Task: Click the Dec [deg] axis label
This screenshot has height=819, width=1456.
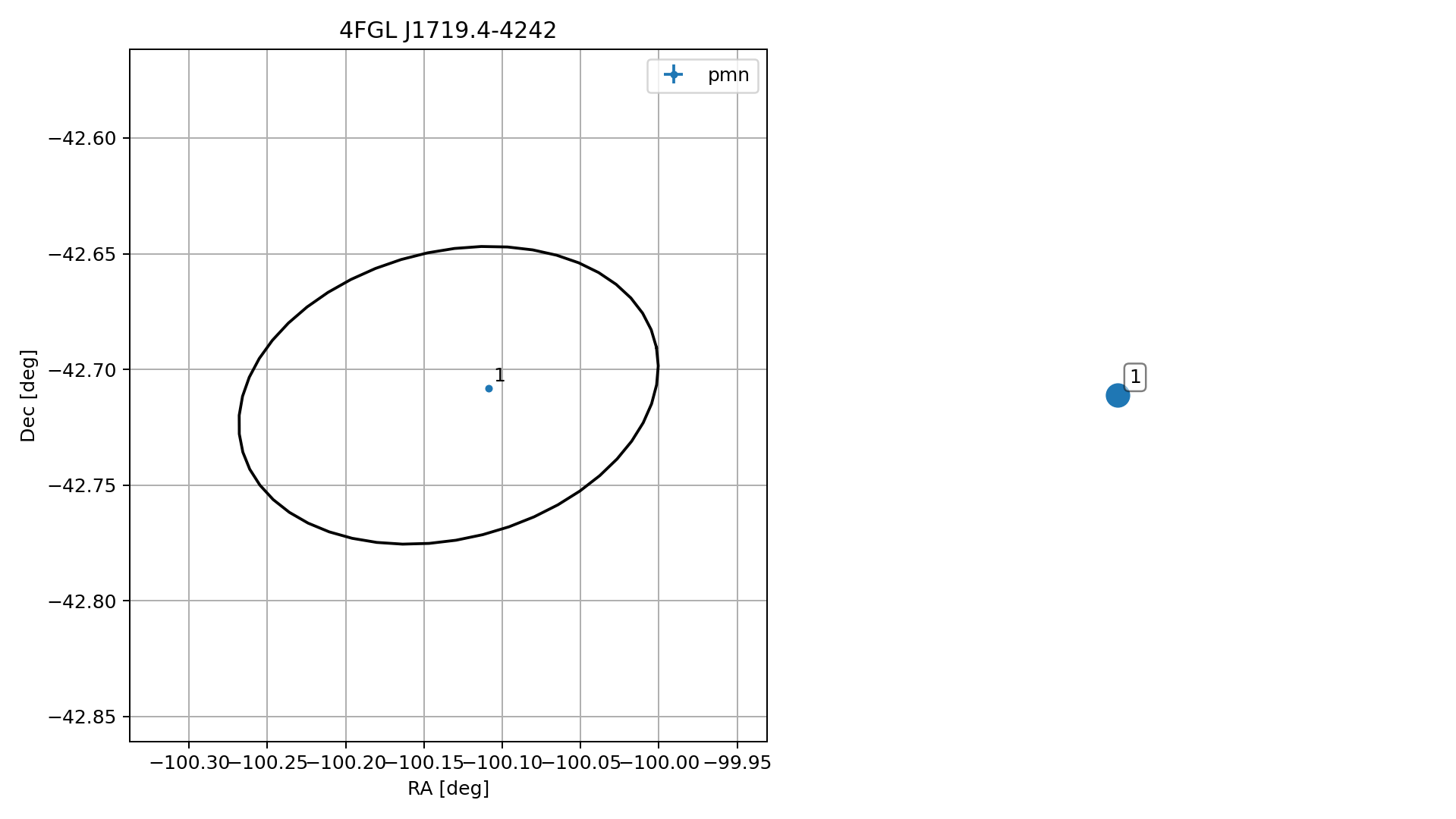Action: tap(28, 395)
